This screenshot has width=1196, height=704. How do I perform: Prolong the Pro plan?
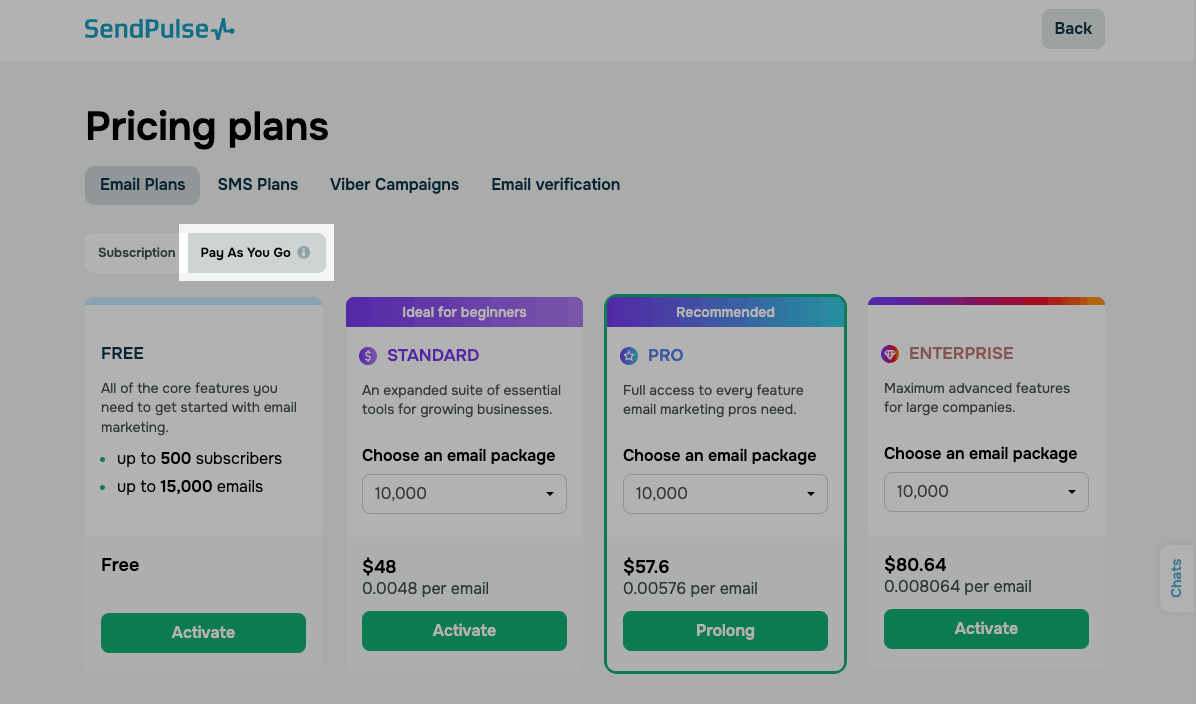coord(725,630)
